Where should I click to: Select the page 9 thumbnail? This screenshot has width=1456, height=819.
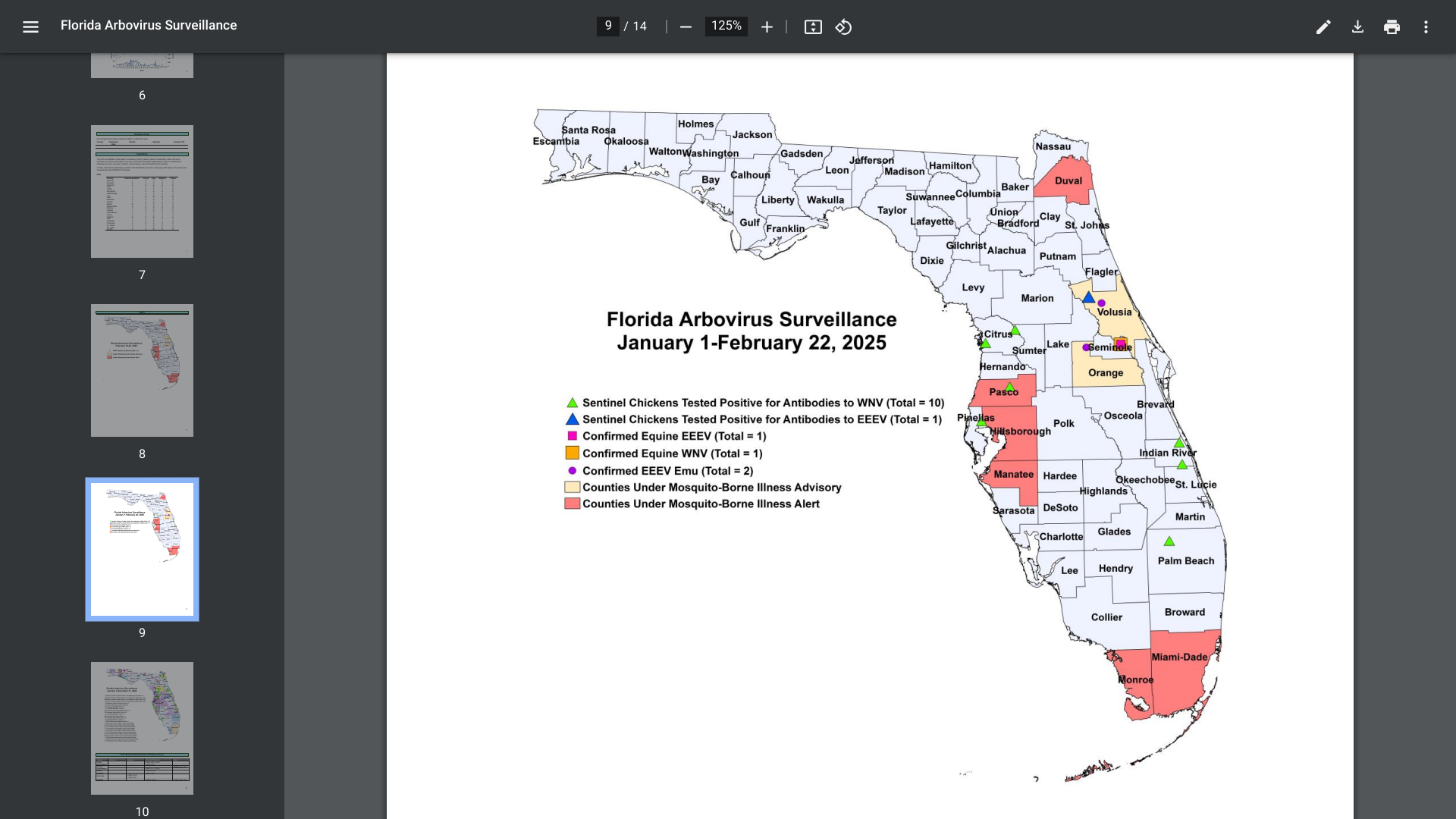142,549
